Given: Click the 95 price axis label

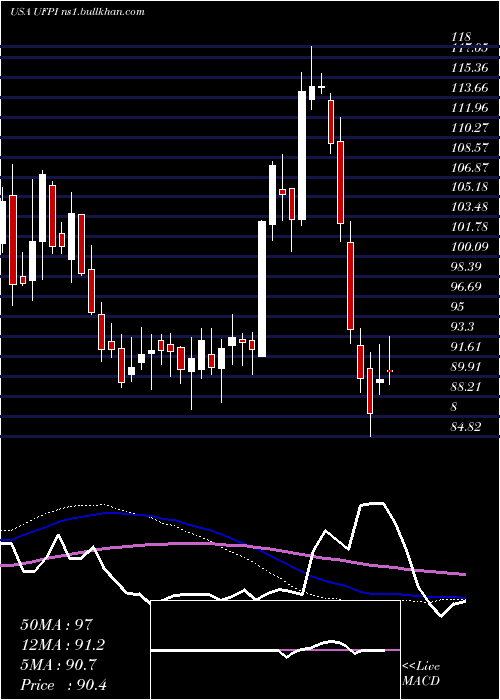Looking at the screenshot, I should tap(458, 306).
